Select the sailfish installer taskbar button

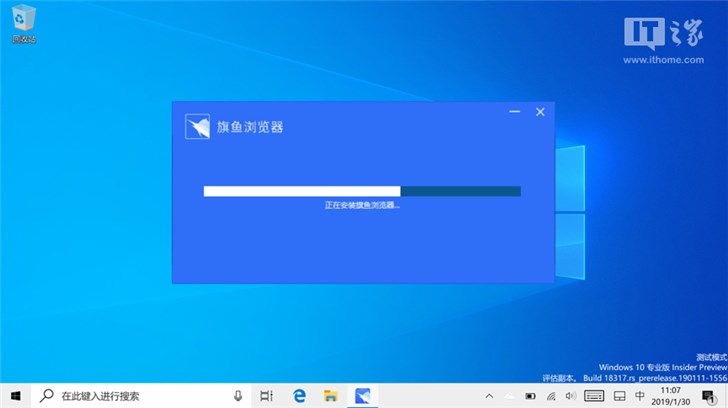363,396
